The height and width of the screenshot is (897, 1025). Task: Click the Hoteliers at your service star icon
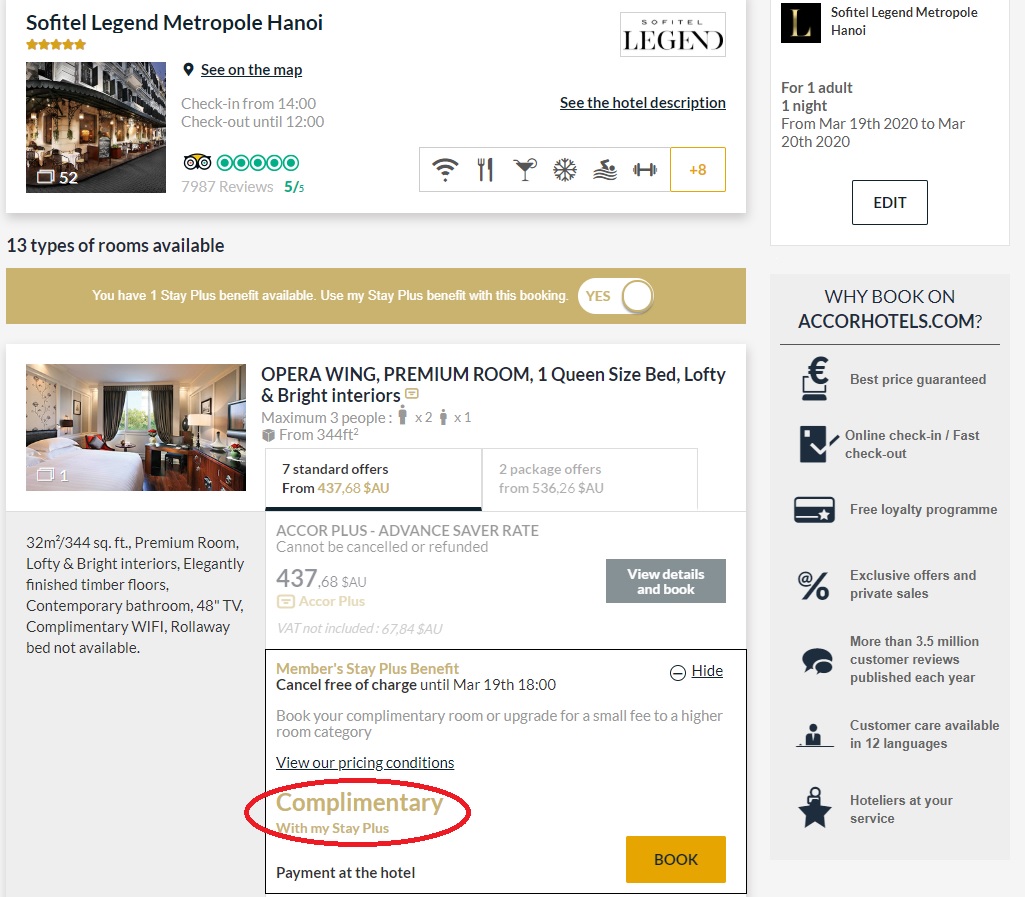[x=815, y=807]
